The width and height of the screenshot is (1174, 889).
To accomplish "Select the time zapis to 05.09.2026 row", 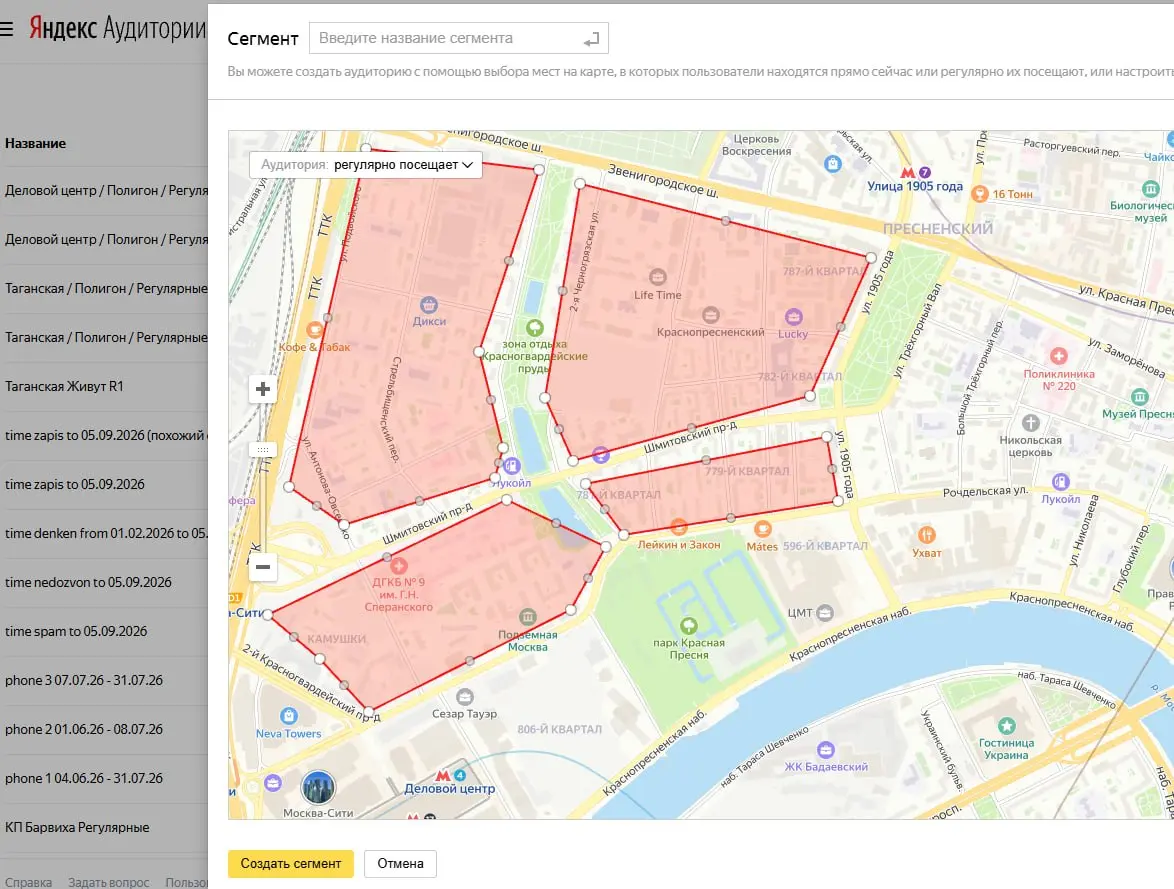I will point(104,485).
